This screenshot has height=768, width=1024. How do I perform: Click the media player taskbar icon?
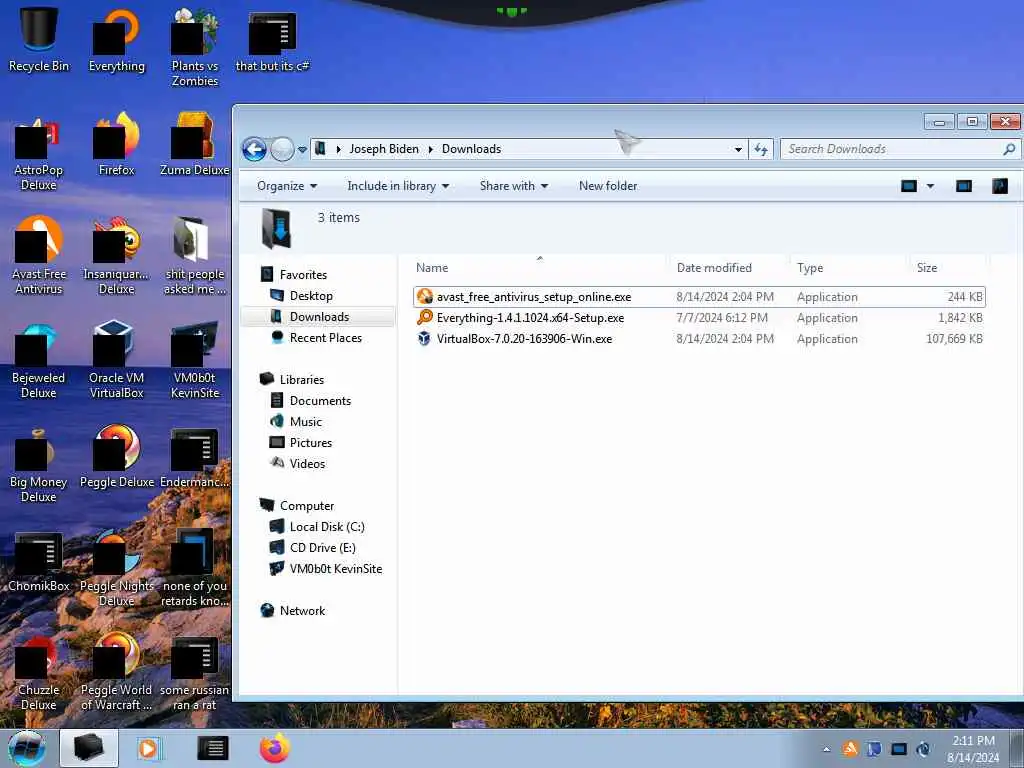coord(148,748)
